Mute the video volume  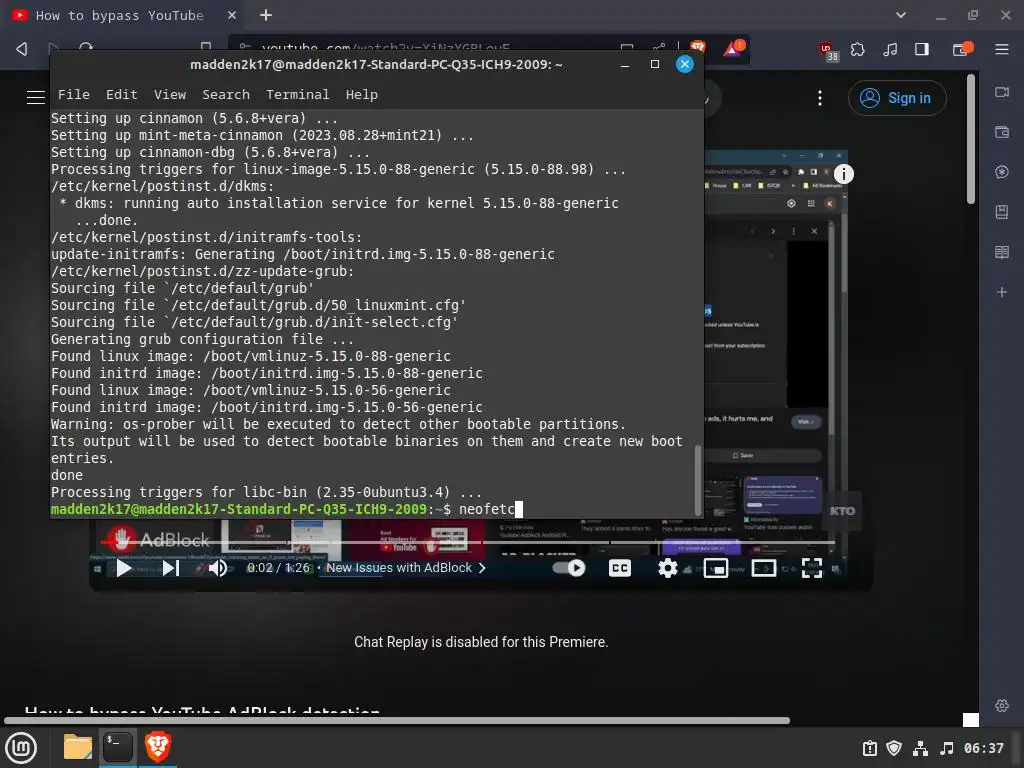[x=217, y=568]
